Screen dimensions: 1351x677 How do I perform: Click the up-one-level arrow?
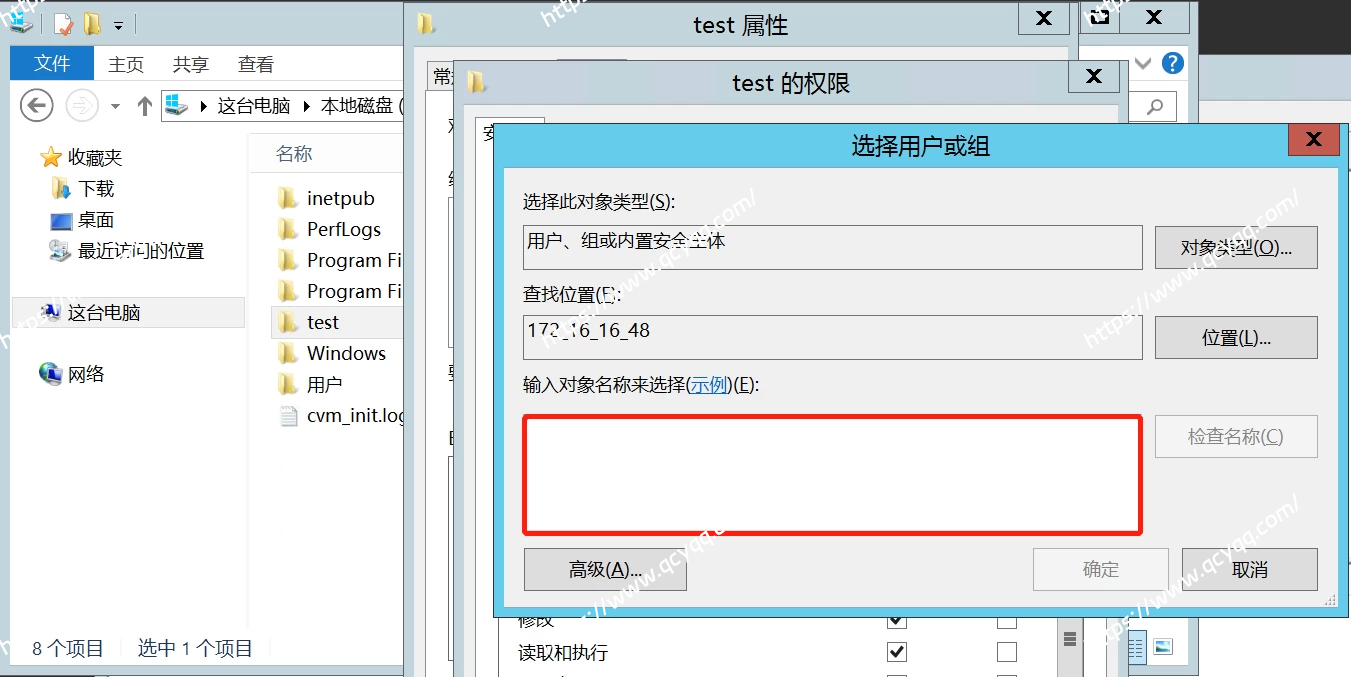click(x=145, y=106)
